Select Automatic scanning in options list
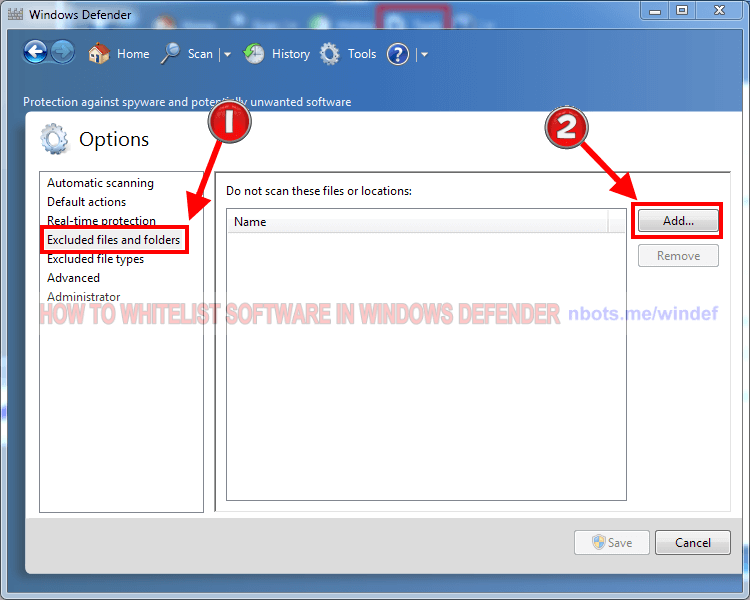Image resolution: width=750 pixels, height=600 pixels. click(100, 183)
